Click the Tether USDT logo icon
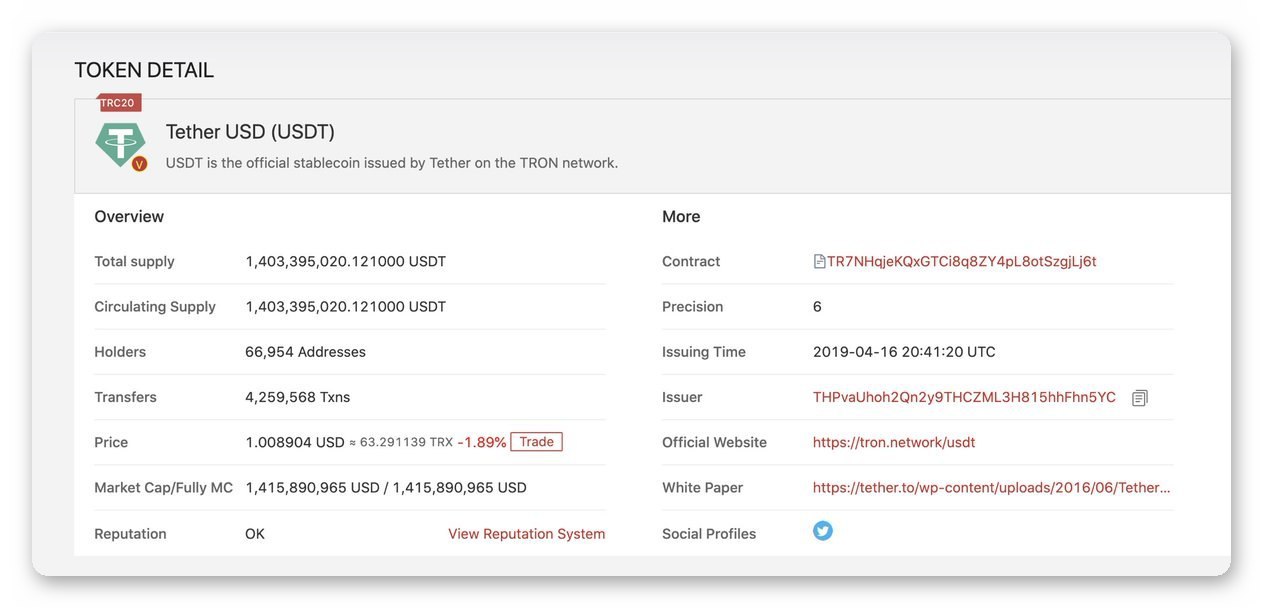Viewport: 1263px width, 608px height. (x=120, y=144)
